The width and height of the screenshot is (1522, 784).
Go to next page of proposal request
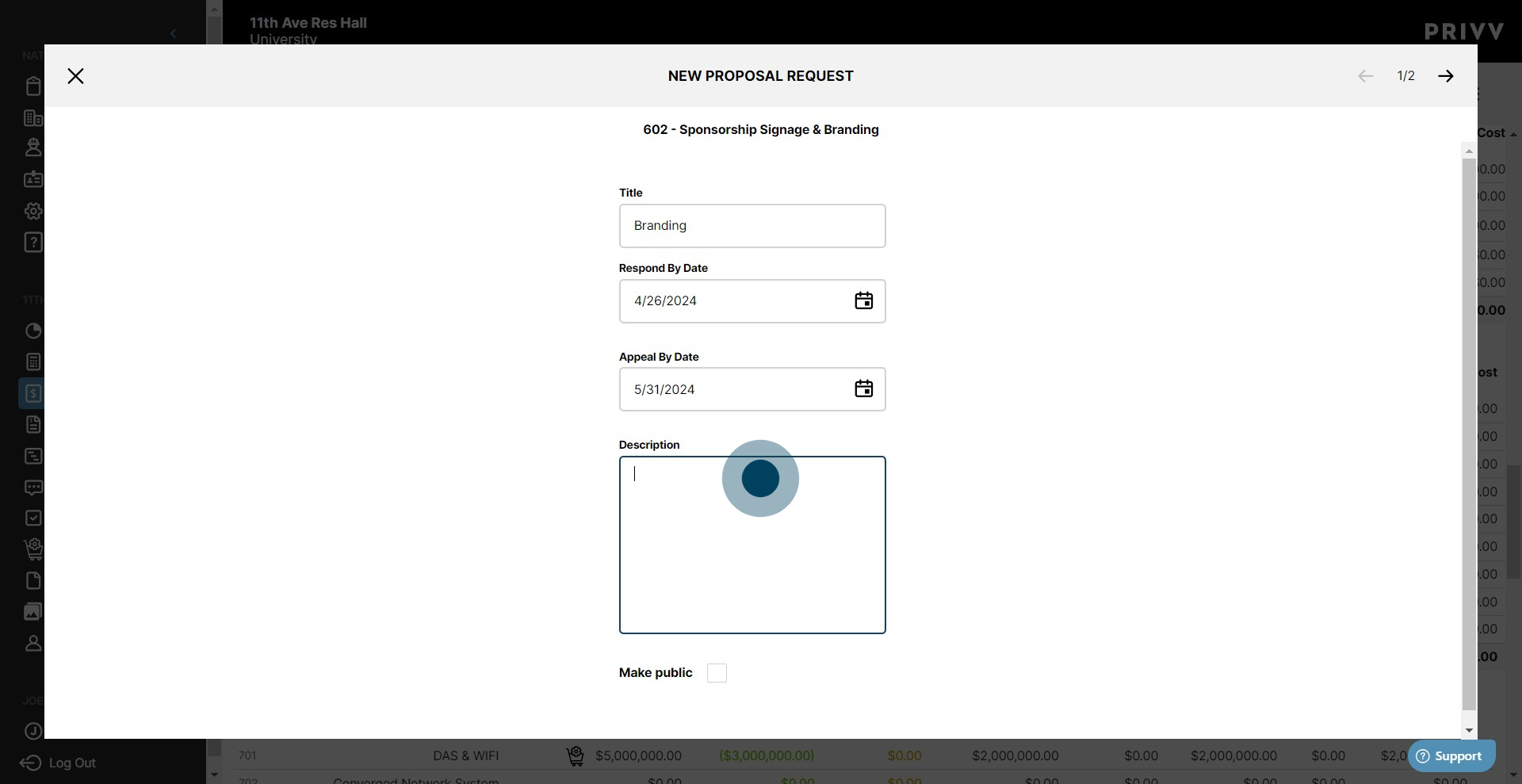(x=1446, y=76)
